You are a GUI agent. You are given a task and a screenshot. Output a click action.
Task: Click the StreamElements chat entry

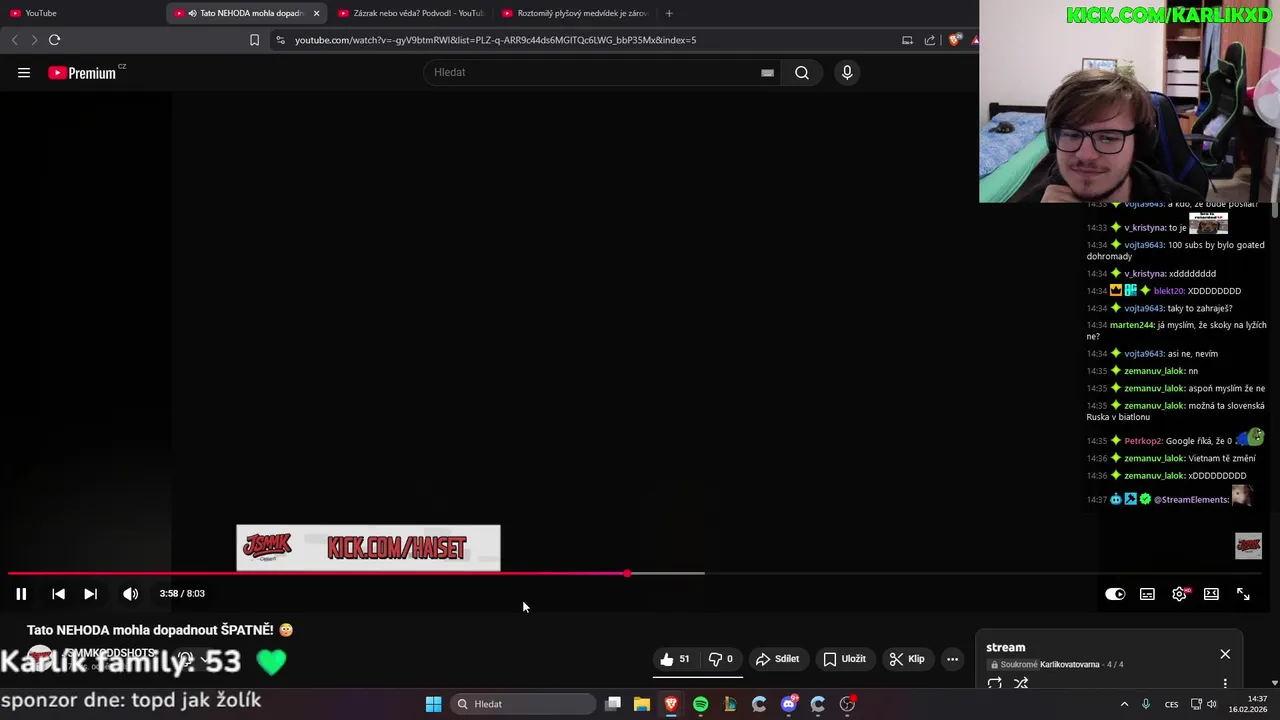[x=1170, y=498]
